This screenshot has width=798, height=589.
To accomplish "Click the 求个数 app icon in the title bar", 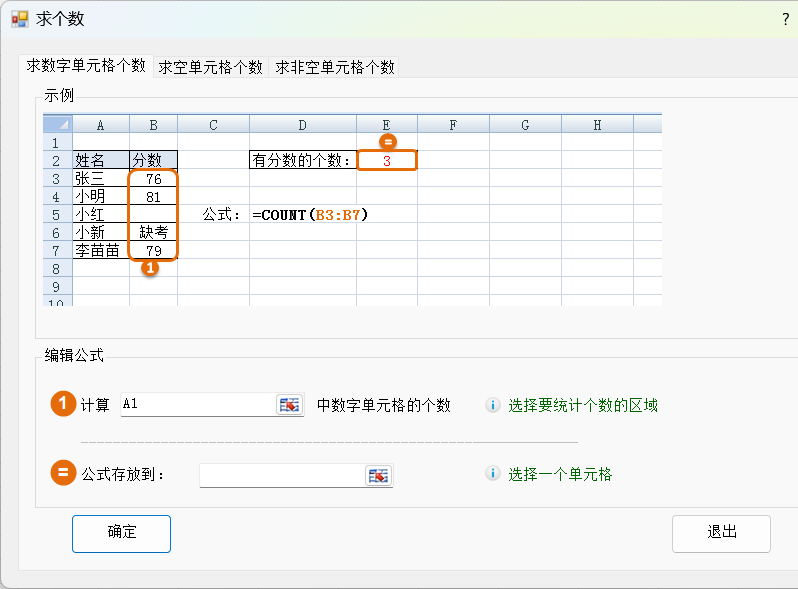I will (x=19, y=19).
